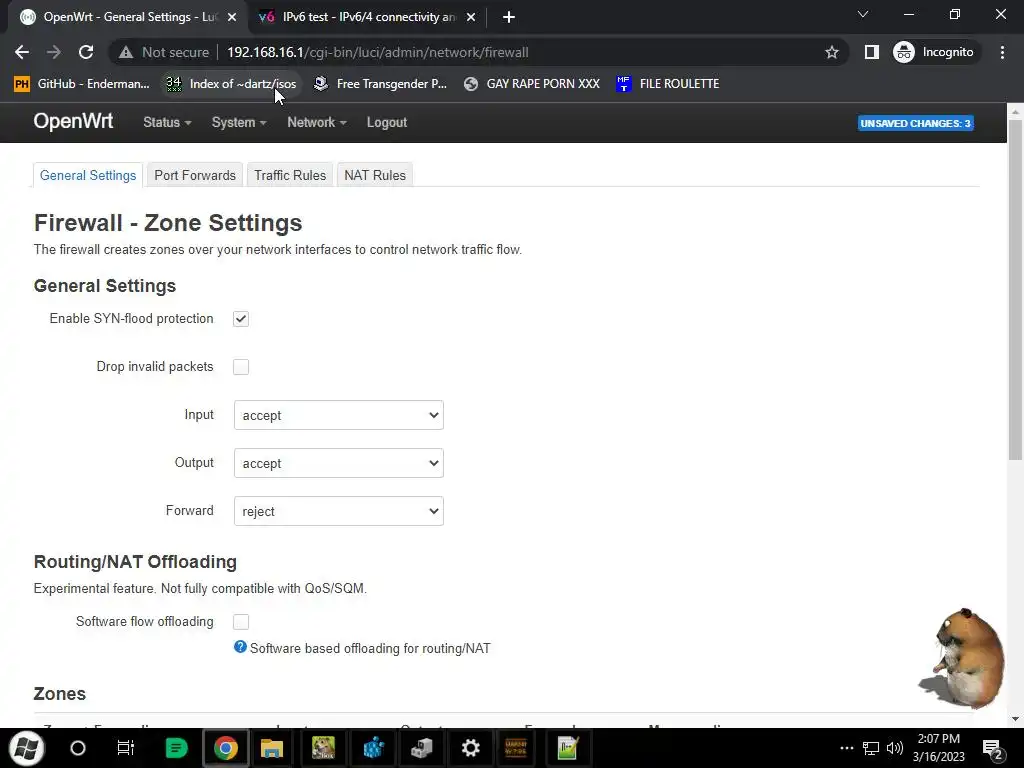Open the Output policy dropdown
Screen dimensions: 1024x768
coord(339,463)
